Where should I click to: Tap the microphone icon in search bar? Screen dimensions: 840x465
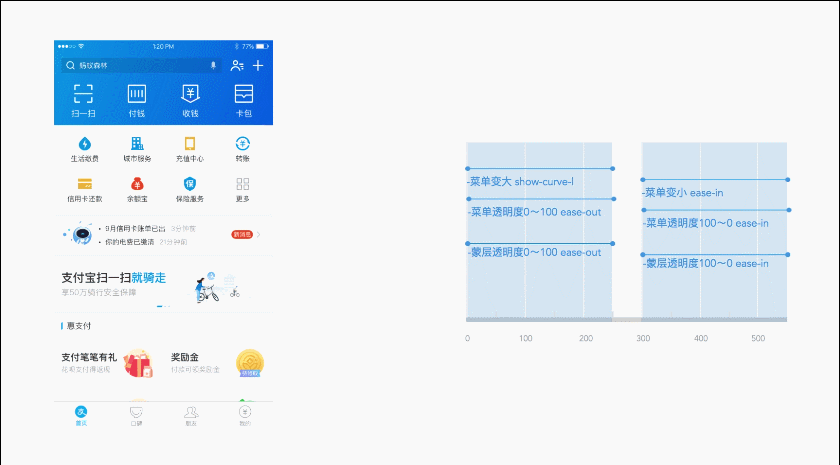pyautogui.click(x=212, y=65)
